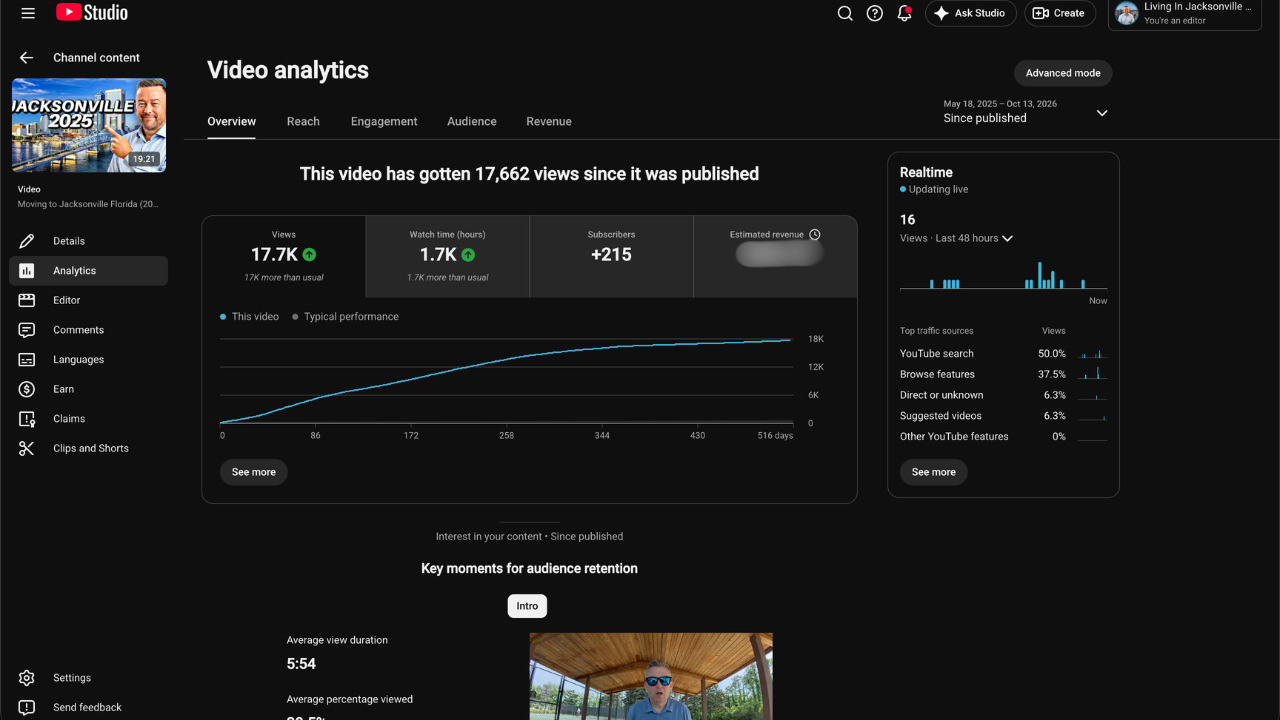Open the Jacksonville 2025 video thumbnail
The image size is (1280, 720).
point(89,125)
